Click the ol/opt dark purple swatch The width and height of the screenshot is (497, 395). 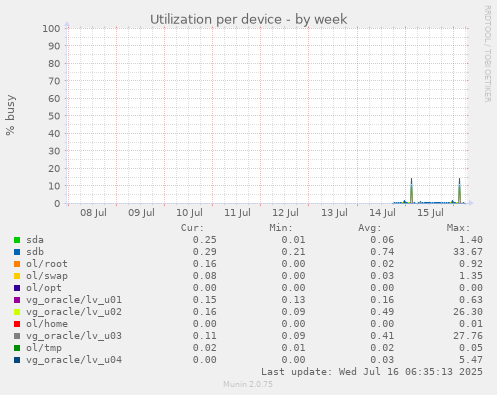coord(17,288)
